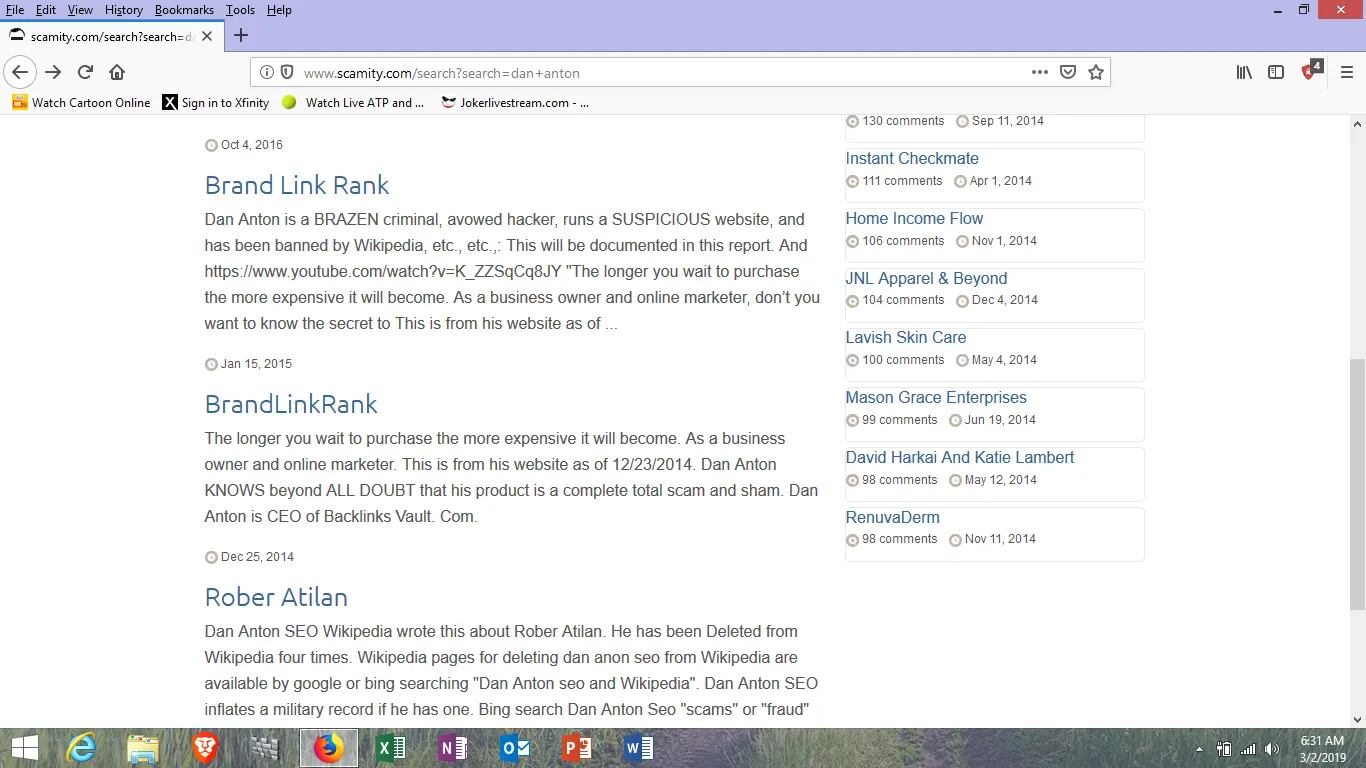Go back to the previous page
Viewport: 1366px width, 768px height.
tap(20, 72)
